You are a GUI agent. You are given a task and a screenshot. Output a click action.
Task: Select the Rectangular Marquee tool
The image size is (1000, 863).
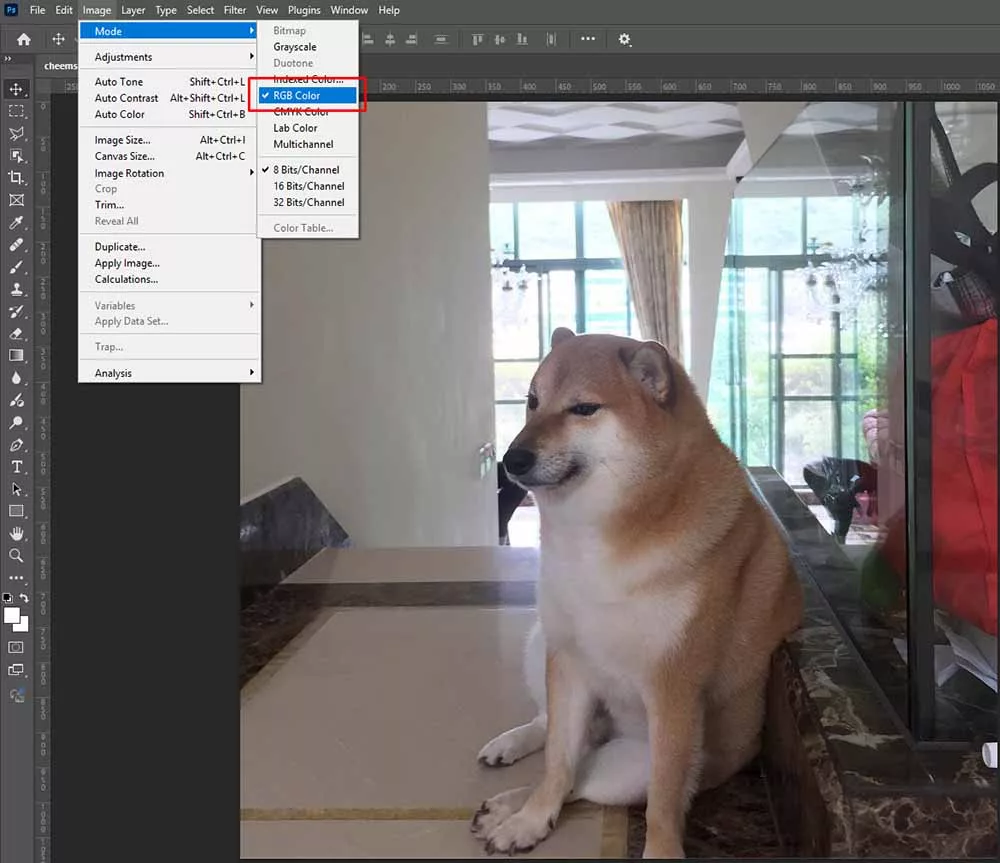point(16,111)
